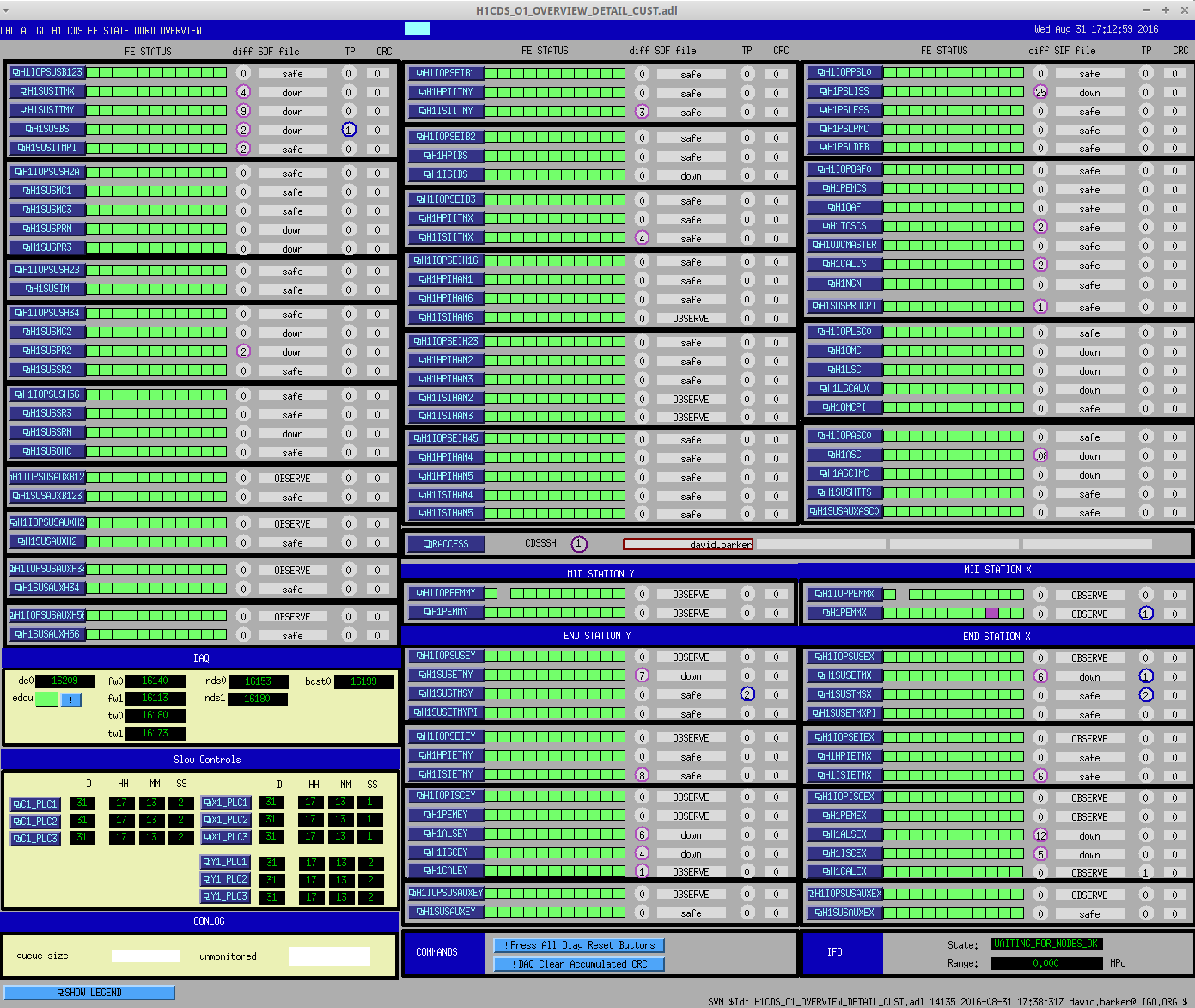Expand the Y1_PLC3 related display menu

click(226, 896)
